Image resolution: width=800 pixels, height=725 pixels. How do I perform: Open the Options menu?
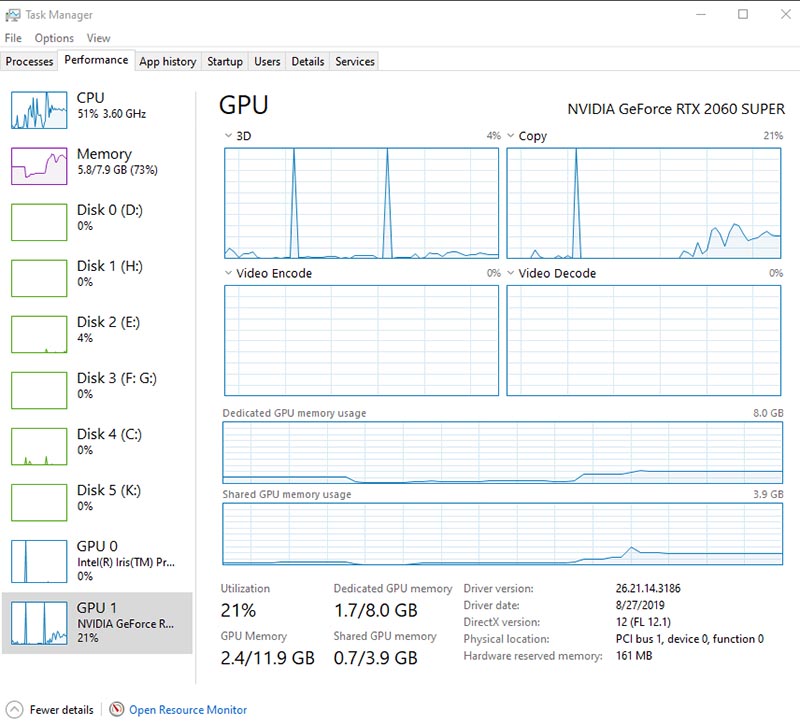(54, 38)
